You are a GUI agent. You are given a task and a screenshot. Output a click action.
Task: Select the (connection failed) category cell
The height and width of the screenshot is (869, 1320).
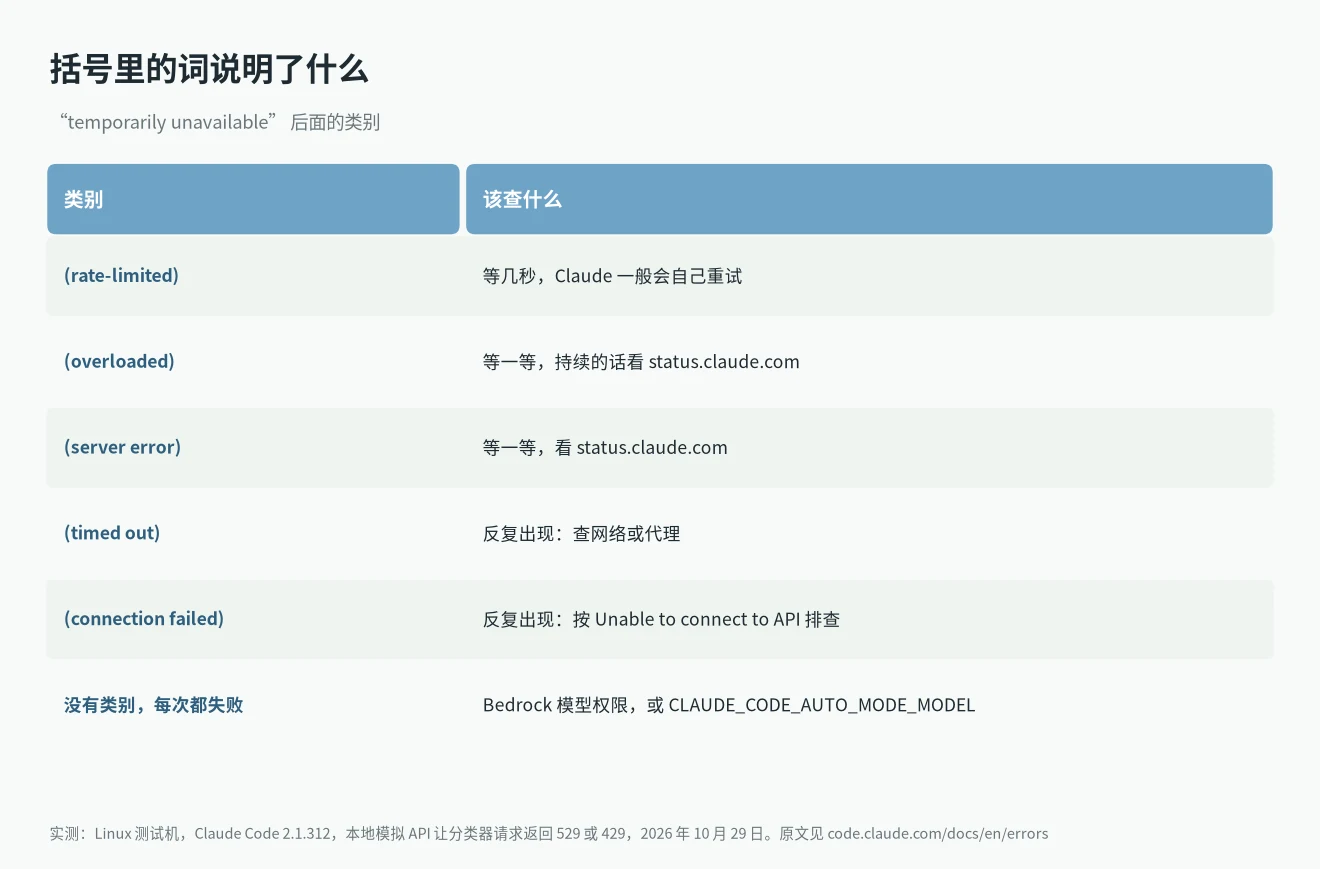pos(144,619)
